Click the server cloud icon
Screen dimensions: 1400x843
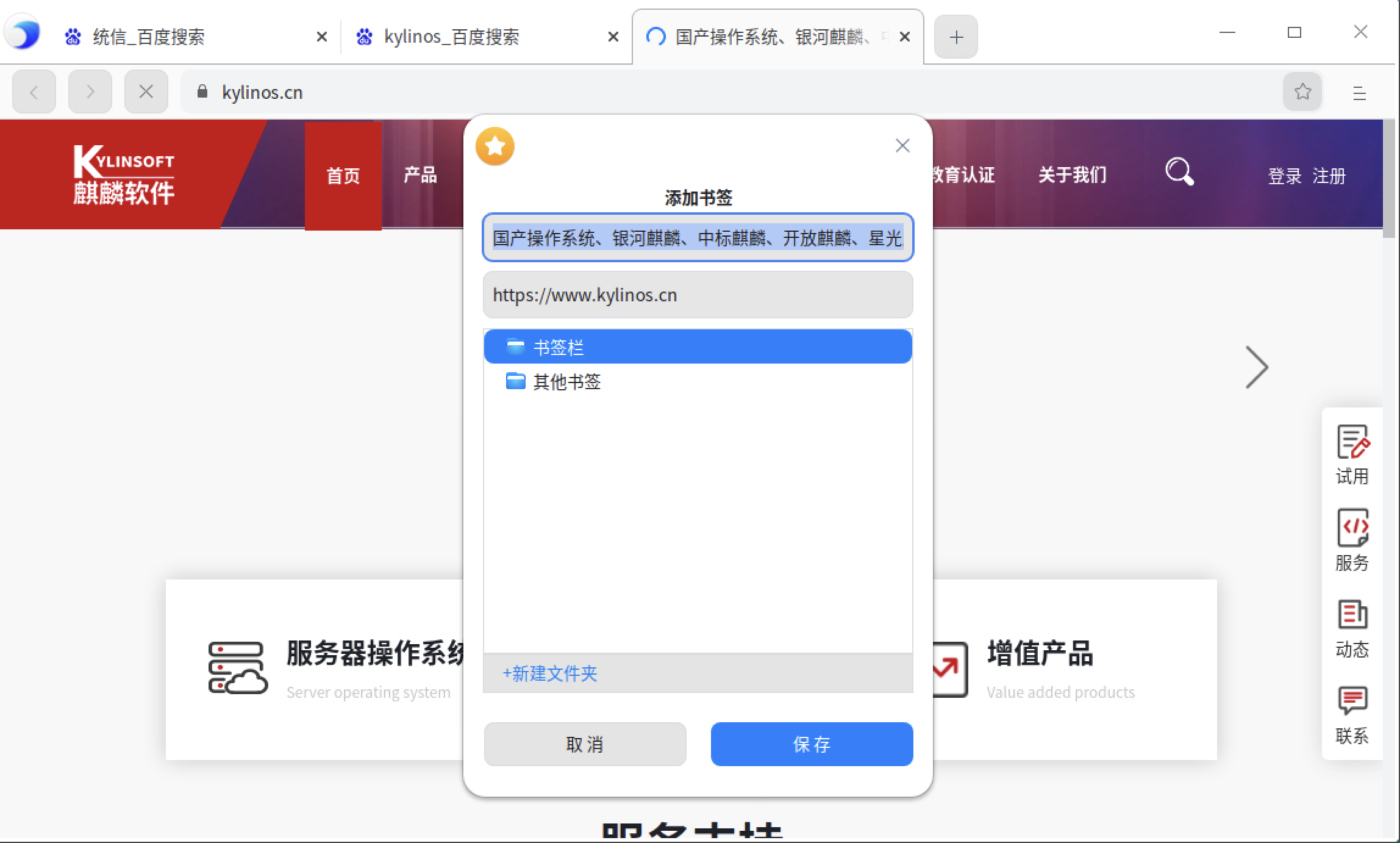pyautogui.click(x=238, y=667)
